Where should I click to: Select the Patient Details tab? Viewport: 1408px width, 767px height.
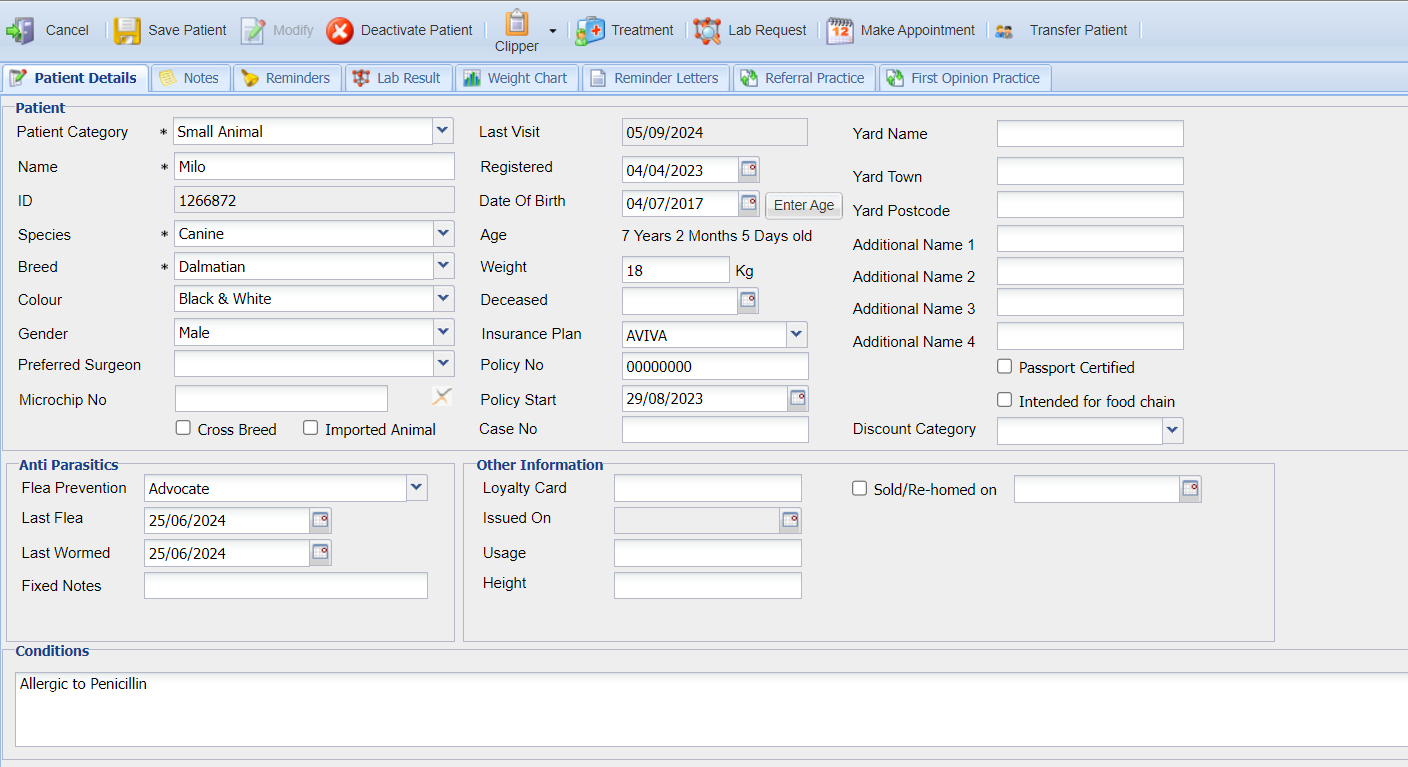pyautogui.click(x=75, y=78)
